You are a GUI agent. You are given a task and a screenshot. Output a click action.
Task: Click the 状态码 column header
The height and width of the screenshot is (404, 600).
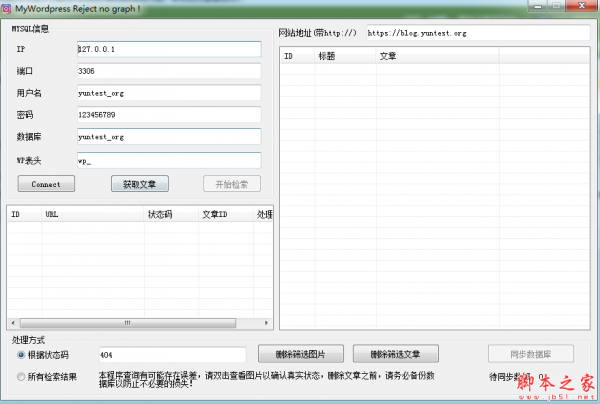[x=171, y=214]
